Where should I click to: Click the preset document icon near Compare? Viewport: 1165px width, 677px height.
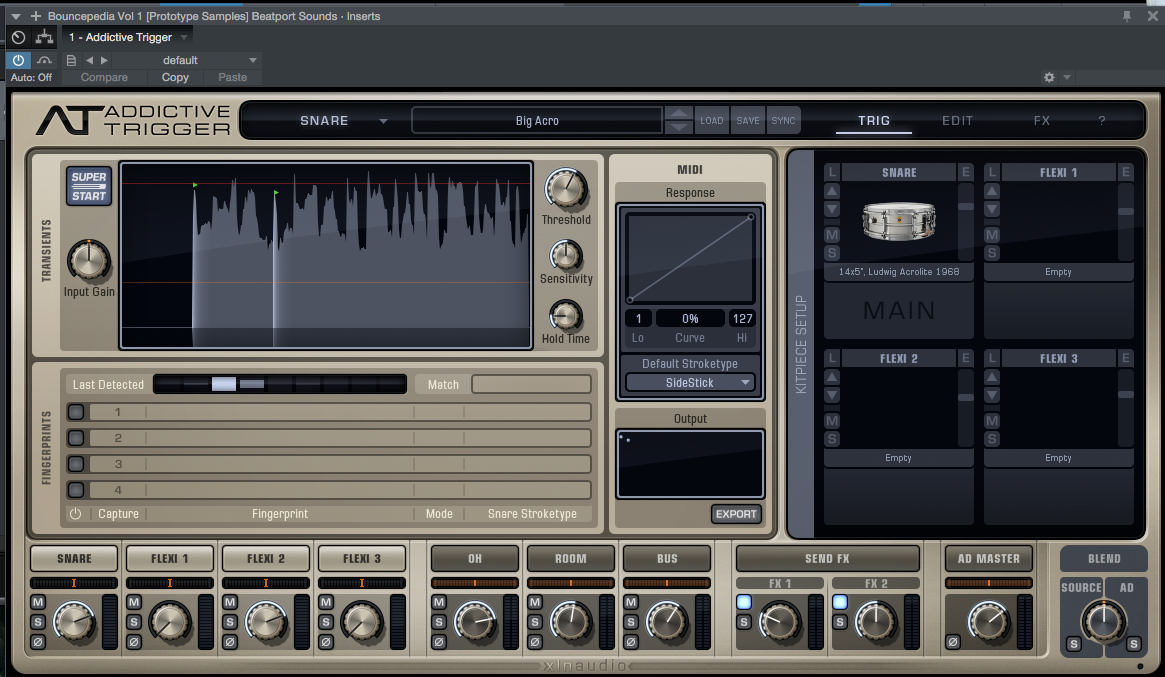(x=70, y=59)
